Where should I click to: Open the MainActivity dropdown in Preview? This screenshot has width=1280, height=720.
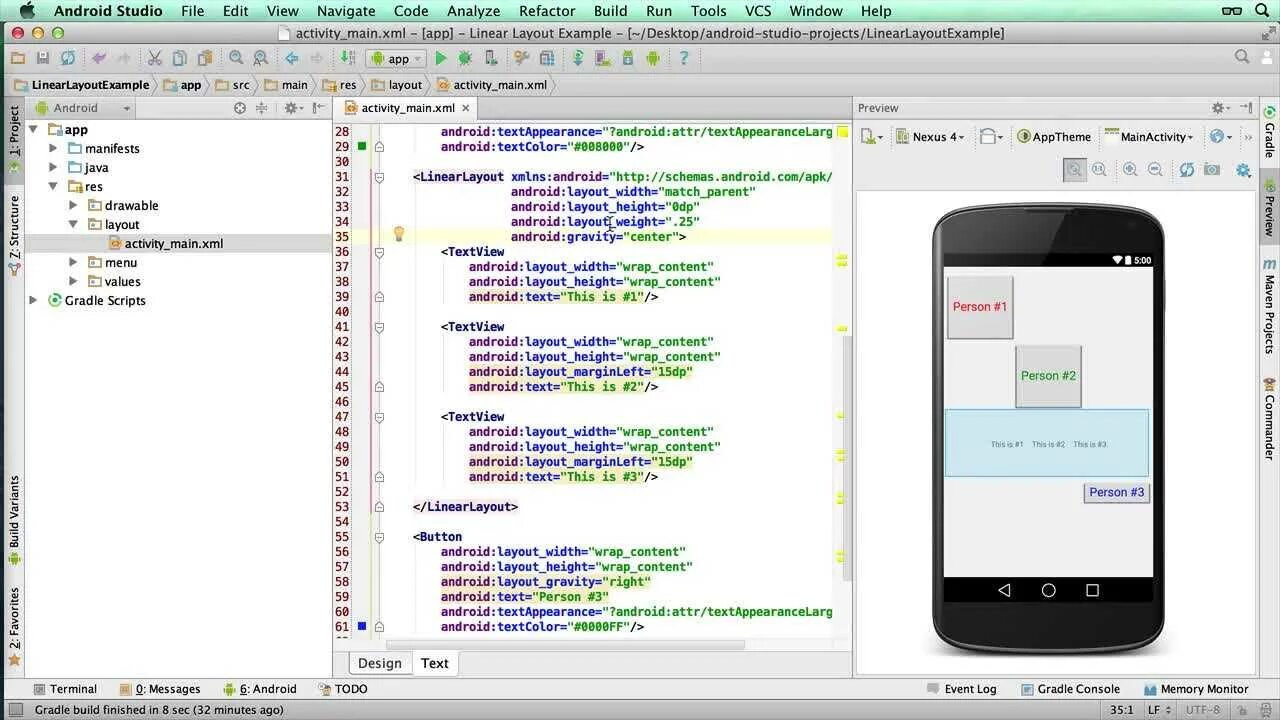point(1149,137)
